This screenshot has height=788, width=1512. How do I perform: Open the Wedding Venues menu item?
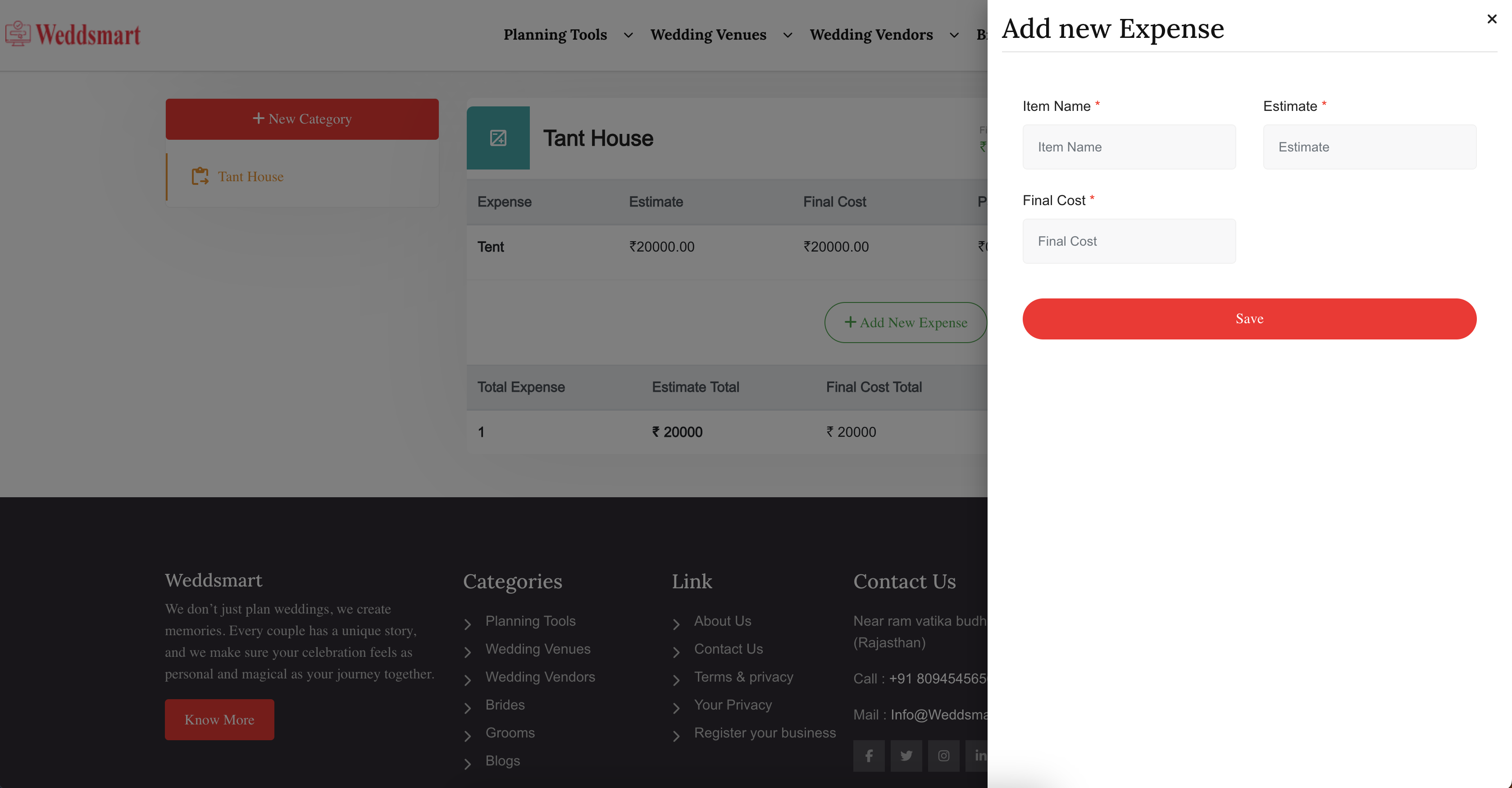(708, 35)
